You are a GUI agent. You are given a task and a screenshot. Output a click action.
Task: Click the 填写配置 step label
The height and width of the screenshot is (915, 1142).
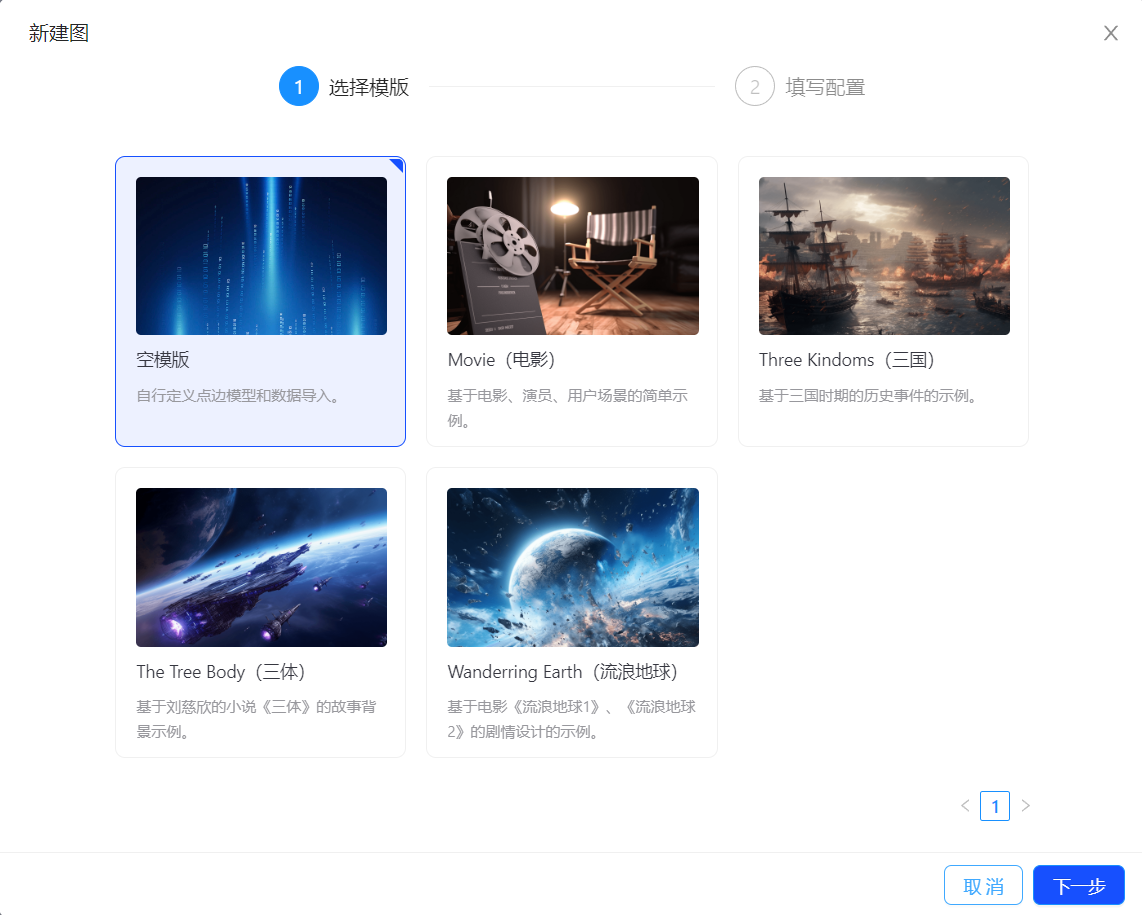tap(825, 87)
